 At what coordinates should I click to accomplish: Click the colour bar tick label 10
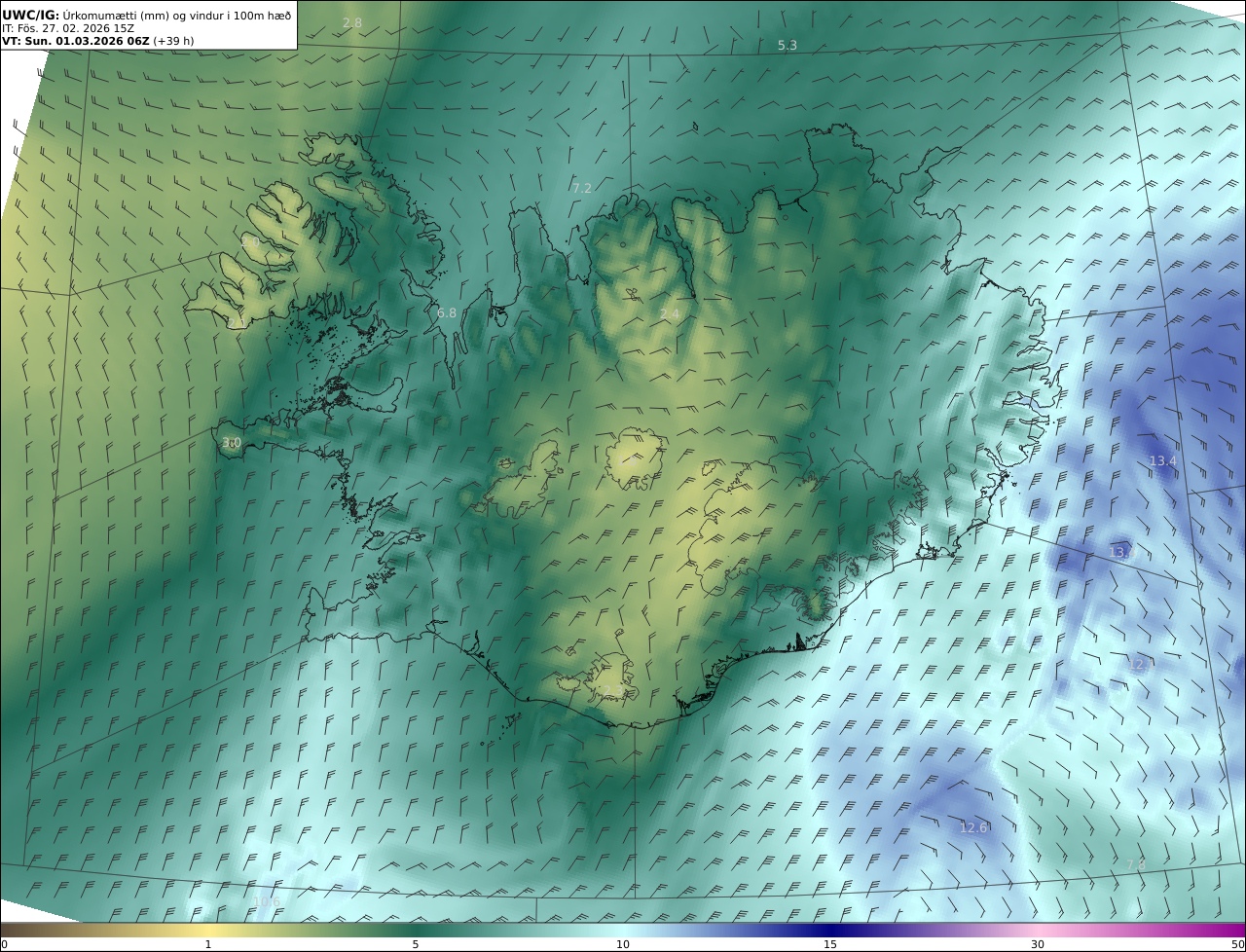coord(623,944)
